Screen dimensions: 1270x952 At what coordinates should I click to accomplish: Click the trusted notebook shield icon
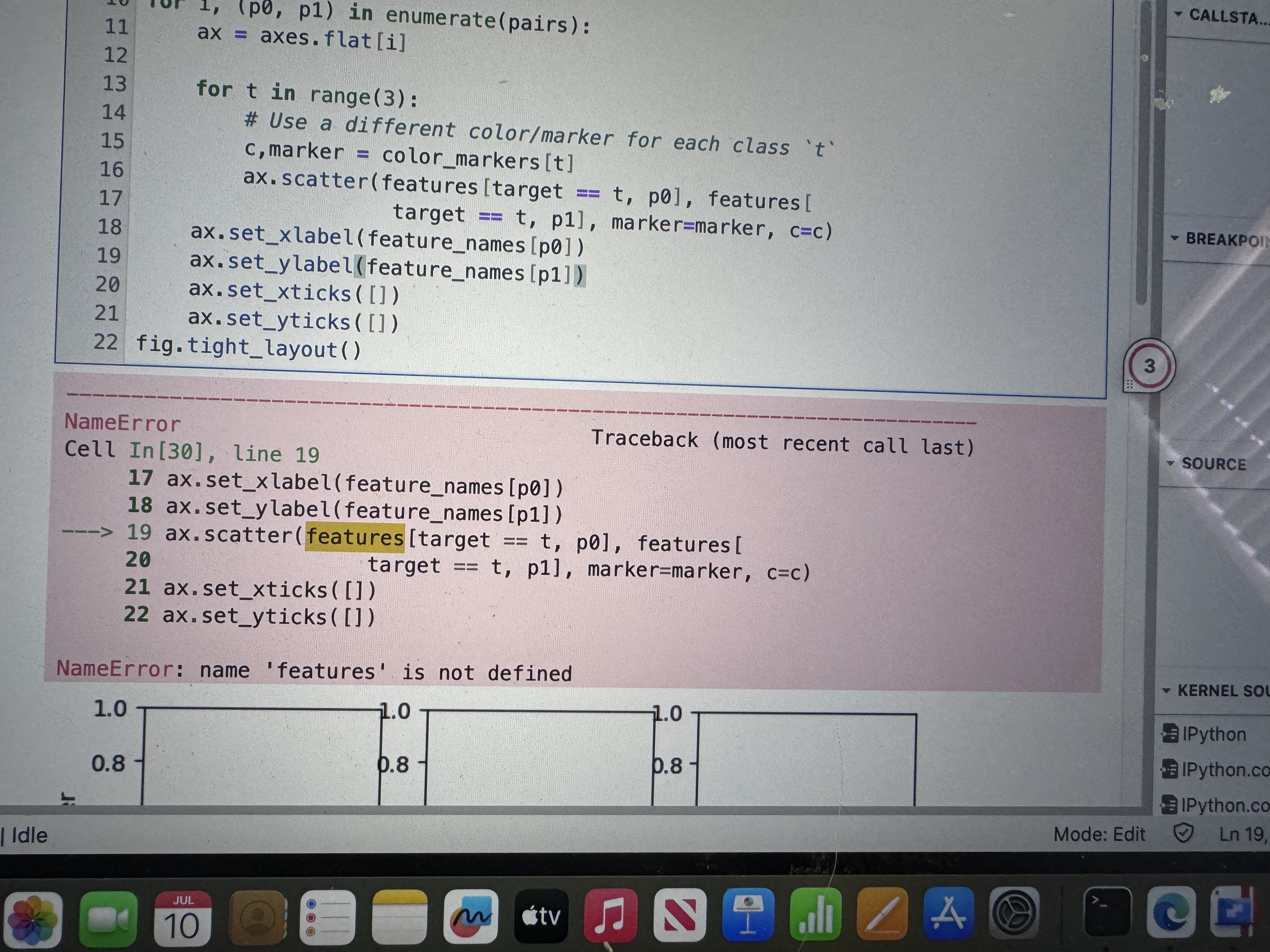(1183, 833)
